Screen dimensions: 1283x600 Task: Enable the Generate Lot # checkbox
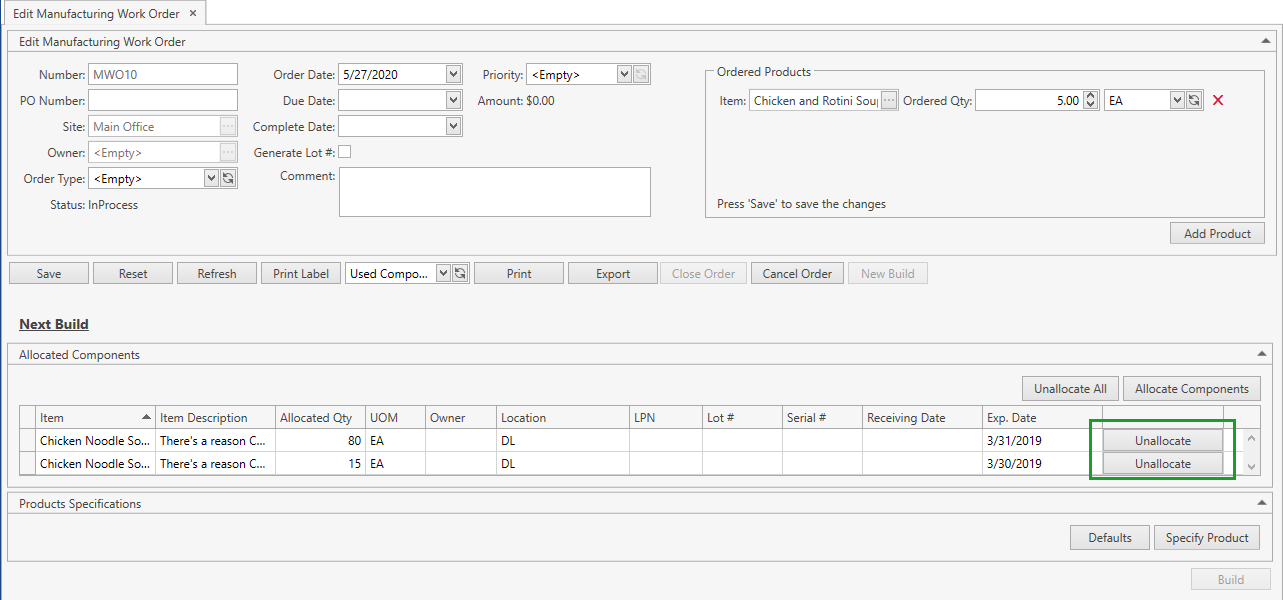pyautogui.click(x=345, y=152)
